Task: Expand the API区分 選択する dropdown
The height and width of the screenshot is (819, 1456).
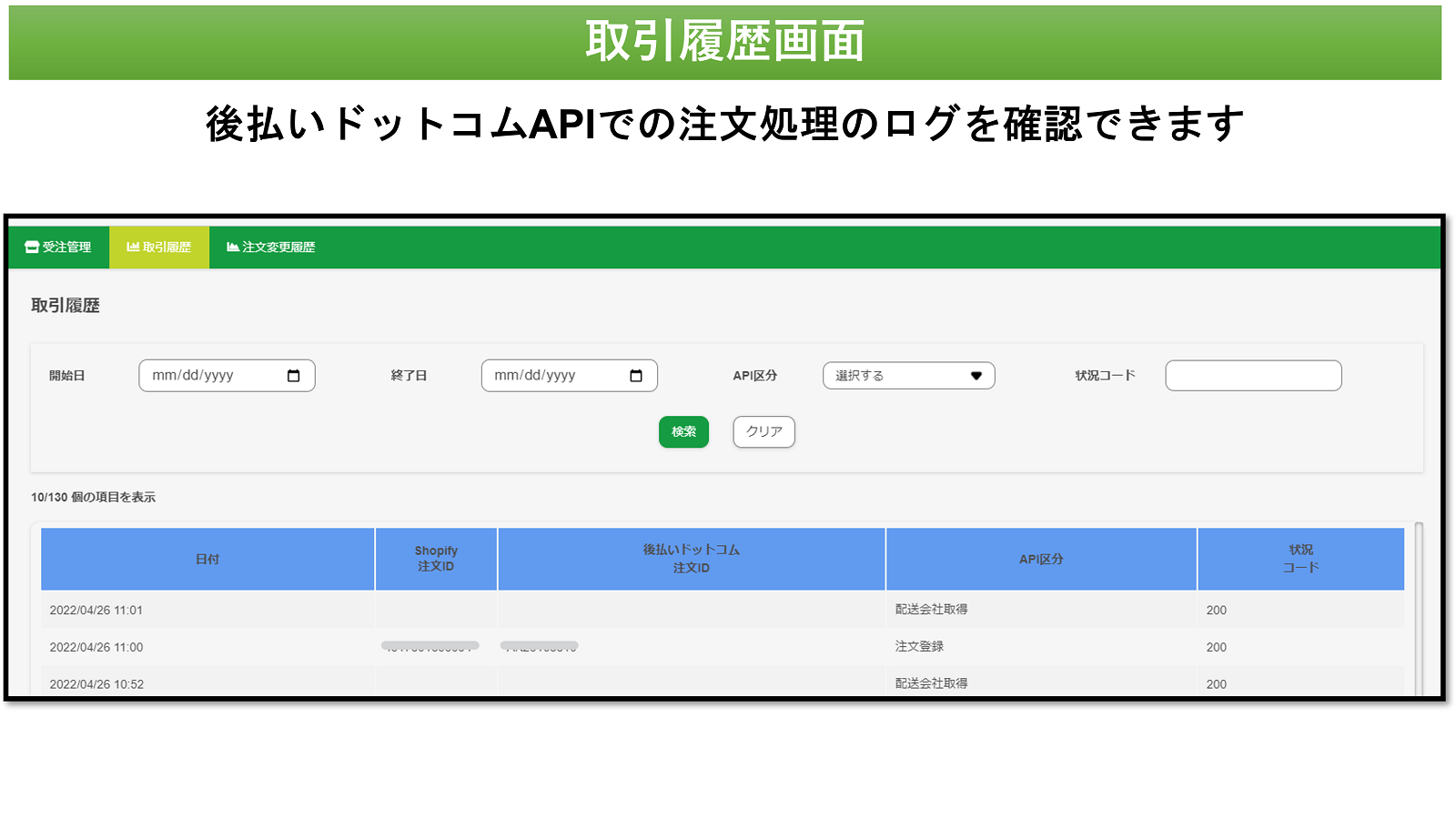Action: (x=908, y=376)
